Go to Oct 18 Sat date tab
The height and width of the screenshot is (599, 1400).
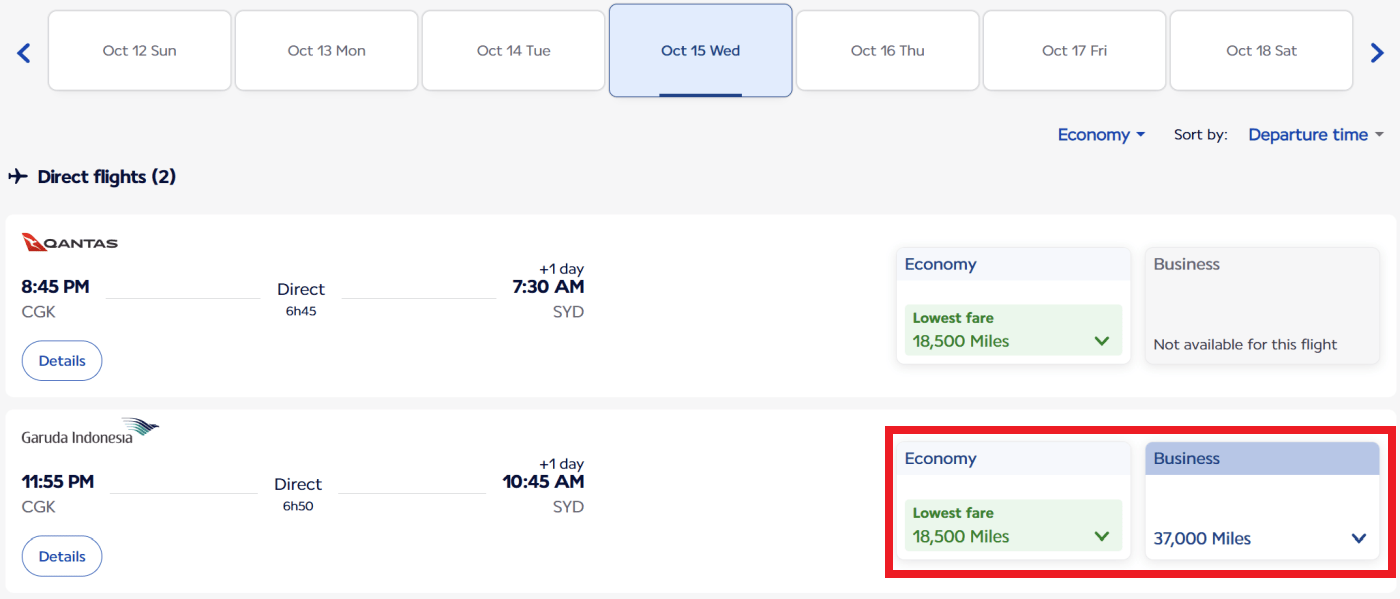[1261, 51]
